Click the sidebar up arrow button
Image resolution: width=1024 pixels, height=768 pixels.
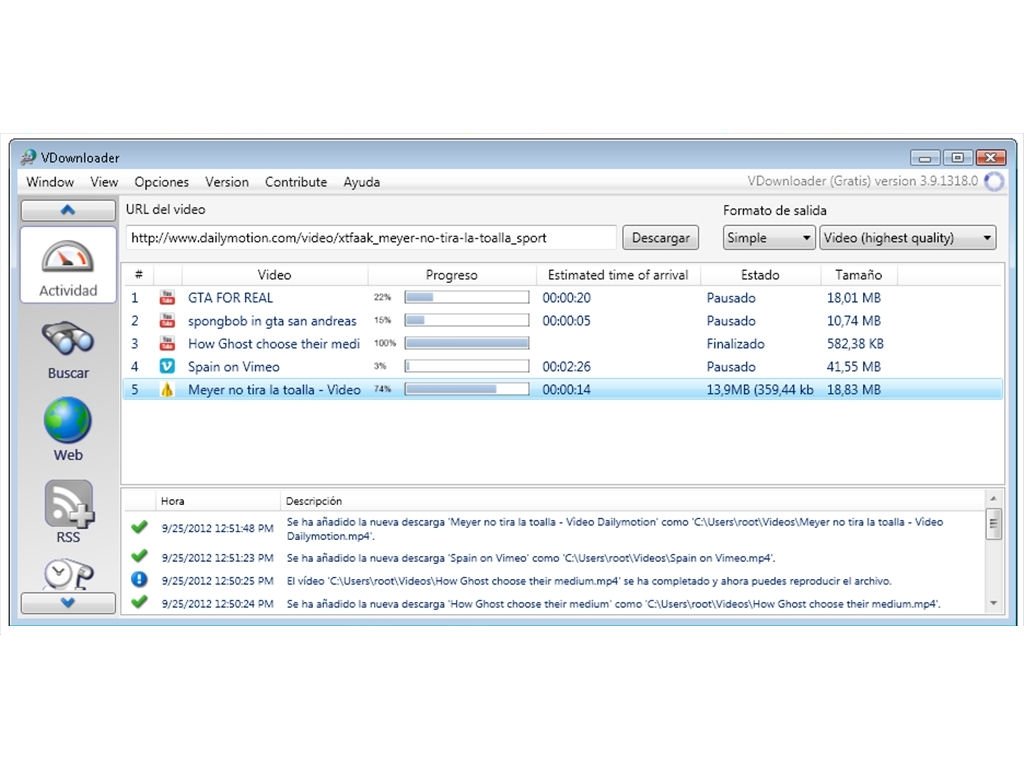[x=68, y=210]
